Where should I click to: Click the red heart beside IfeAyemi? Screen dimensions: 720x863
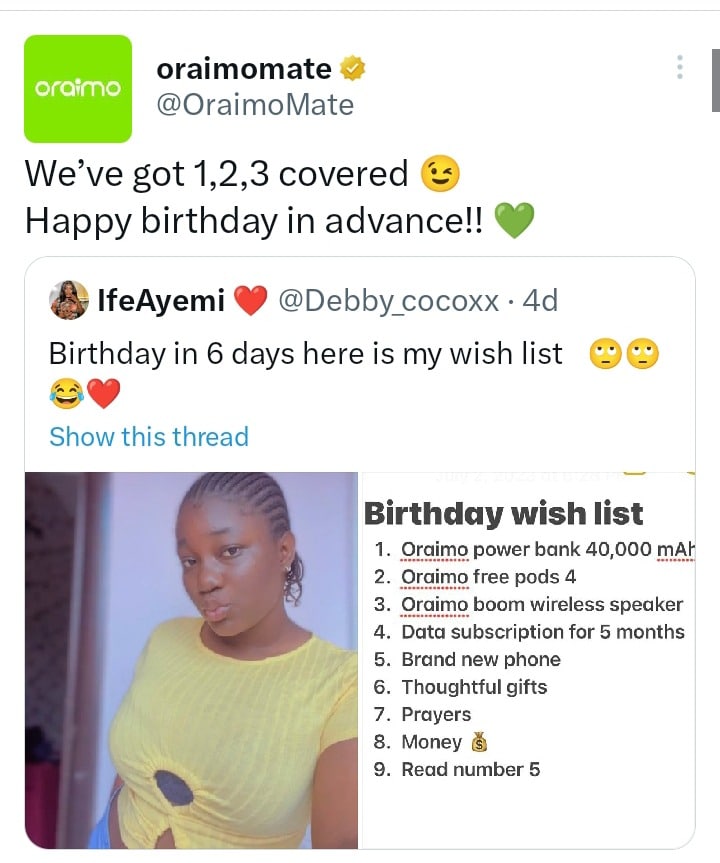251,300
